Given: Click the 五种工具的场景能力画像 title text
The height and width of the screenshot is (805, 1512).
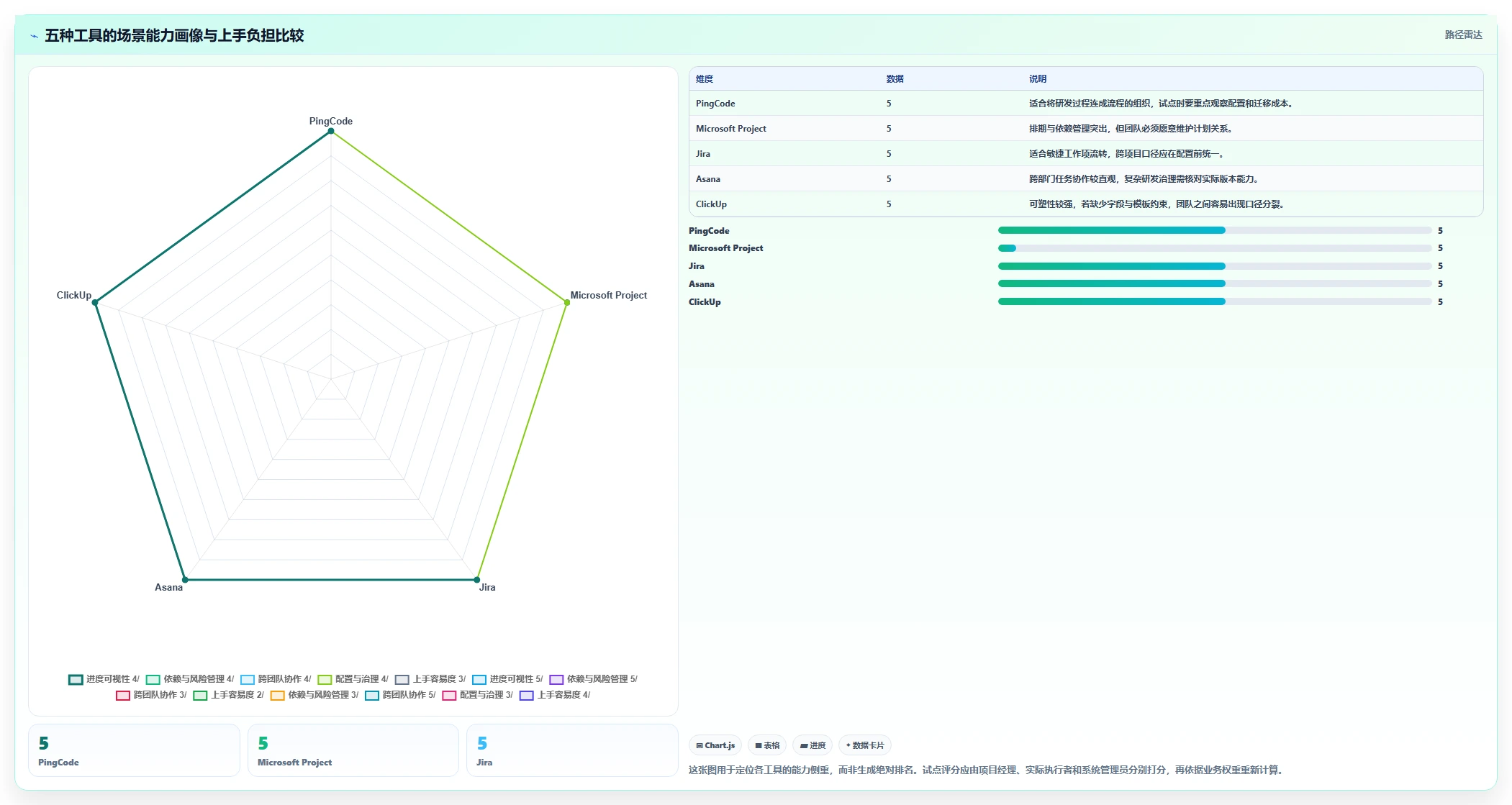Looking at the screenshot, I should 174,35.
